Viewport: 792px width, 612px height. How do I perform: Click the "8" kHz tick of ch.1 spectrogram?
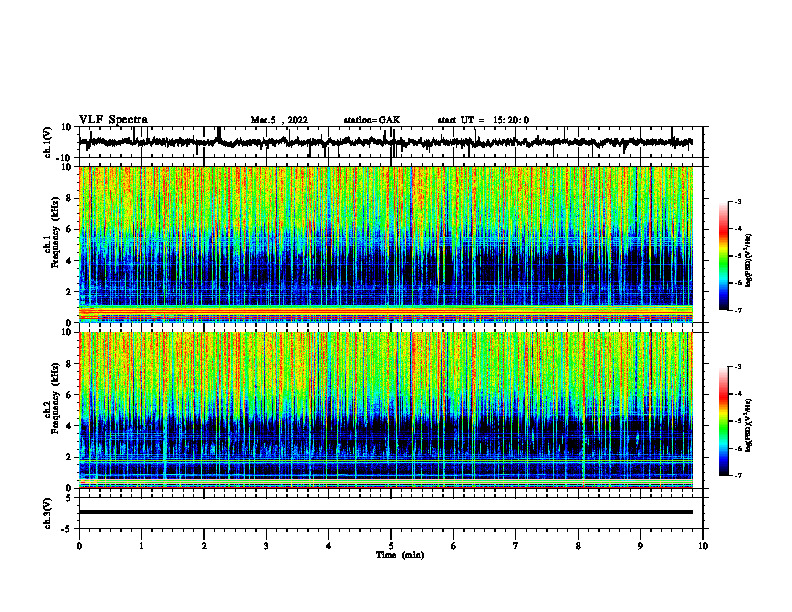[x=69, y=198]
